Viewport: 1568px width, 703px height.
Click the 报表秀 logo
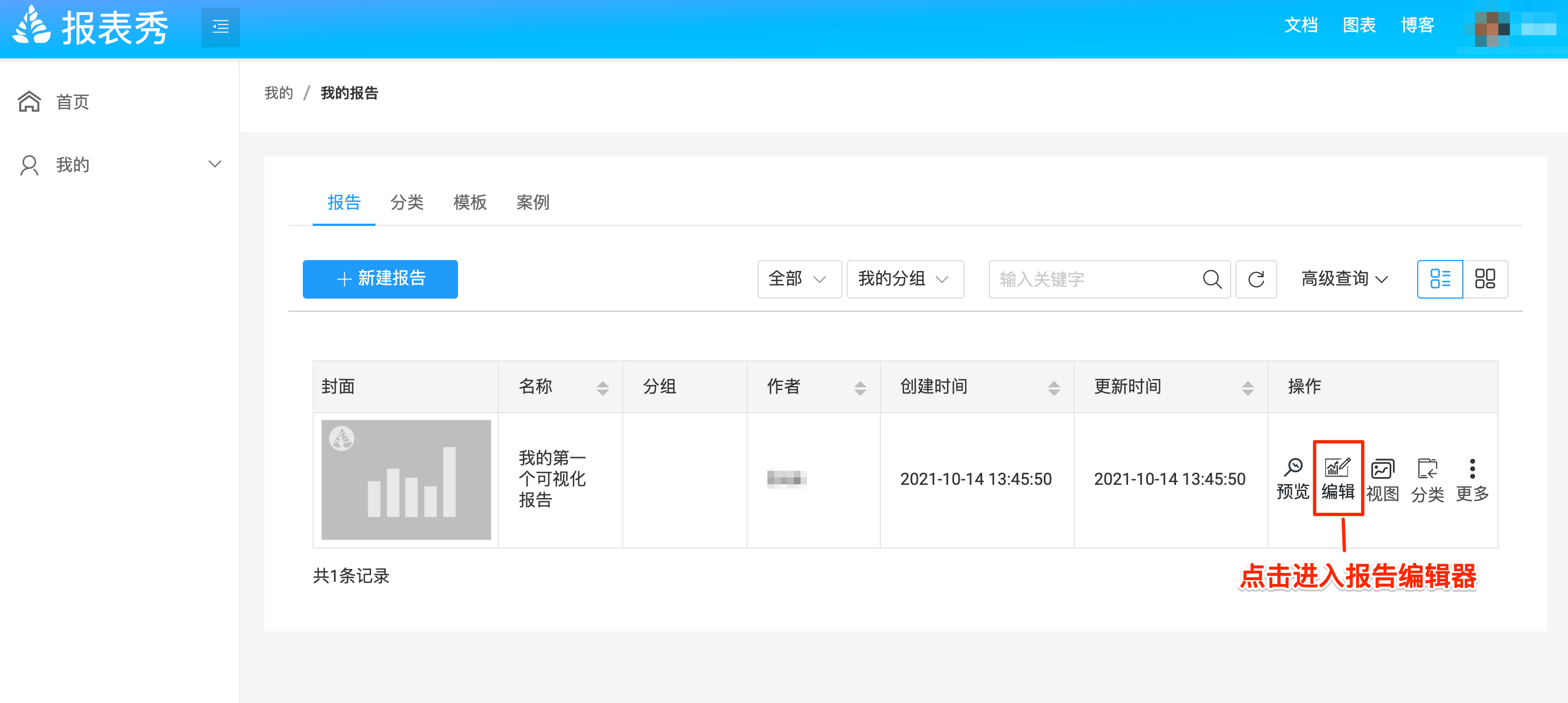click(90, 27)
